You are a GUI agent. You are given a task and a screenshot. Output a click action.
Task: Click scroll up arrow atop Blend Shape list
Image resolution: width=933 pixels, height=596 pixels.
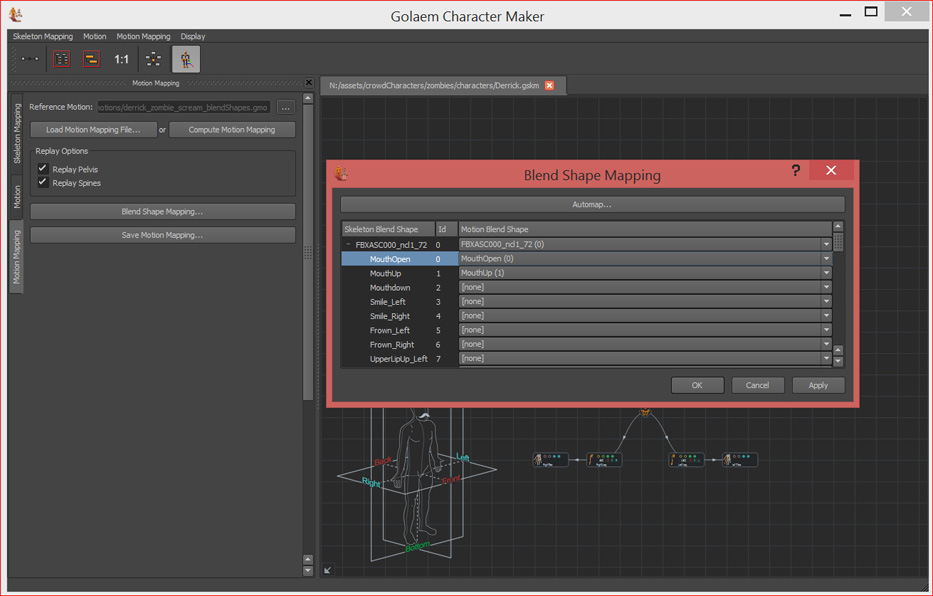(838, 226)
